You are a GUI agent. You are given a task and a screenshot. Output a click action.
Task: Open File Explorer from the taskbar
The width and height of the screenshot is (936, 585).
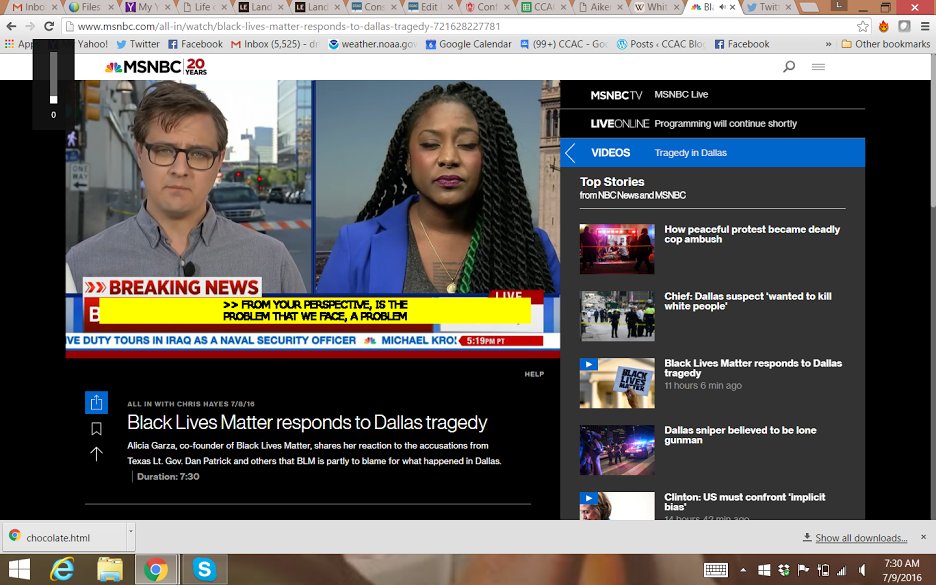(x=110, y=569)
